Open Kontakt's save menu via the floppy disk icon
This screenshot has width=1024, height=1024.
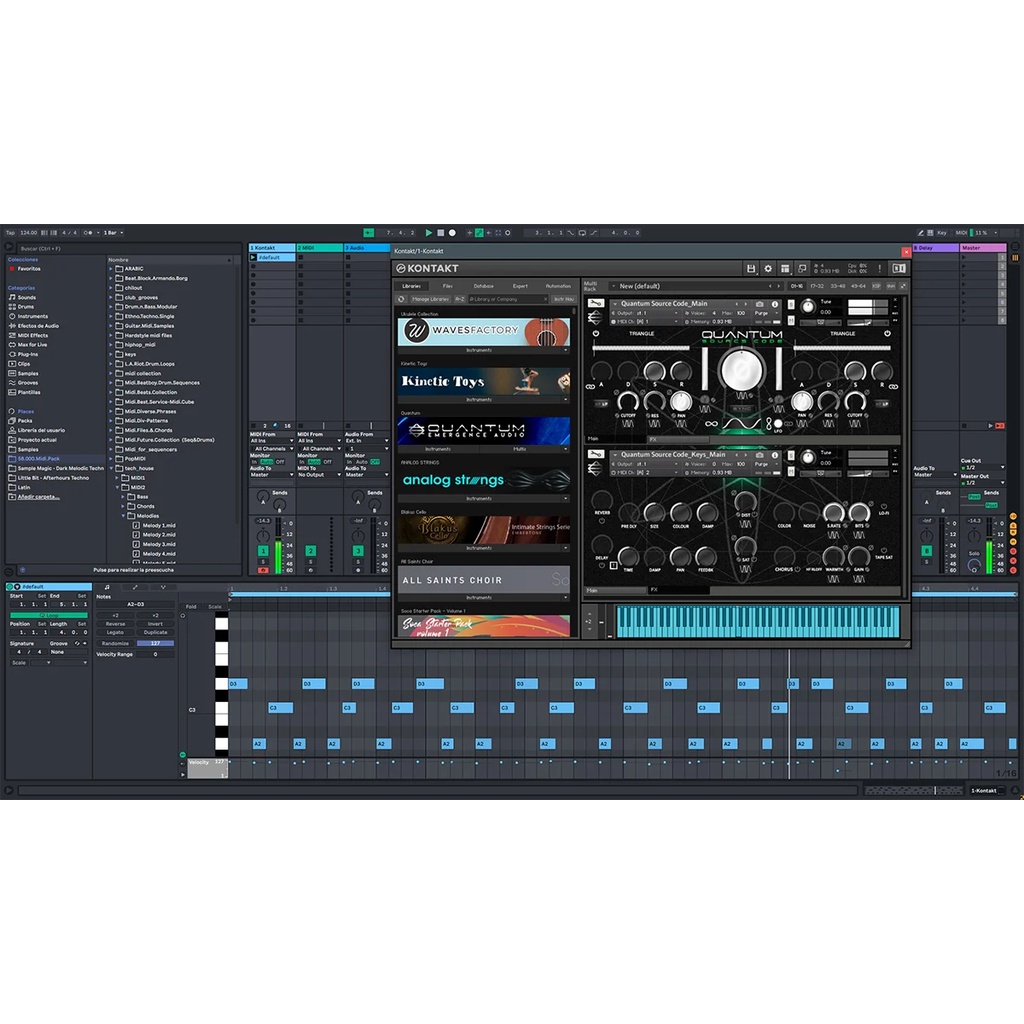click(x=751, y=268)
